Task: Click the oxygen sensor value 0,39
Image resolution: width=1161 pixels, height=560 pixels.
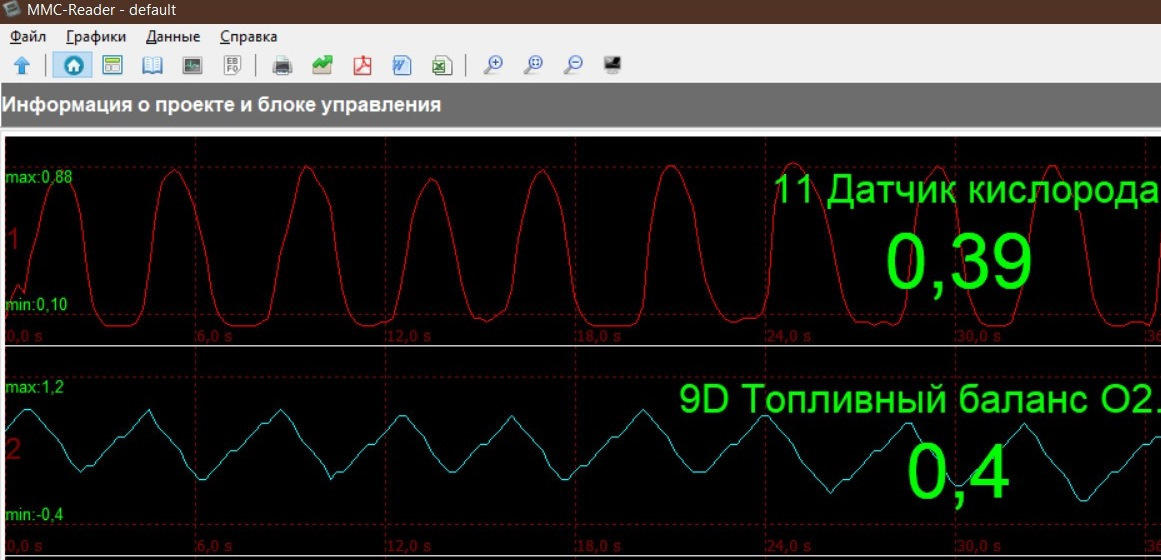Action: tap(959, 263)
